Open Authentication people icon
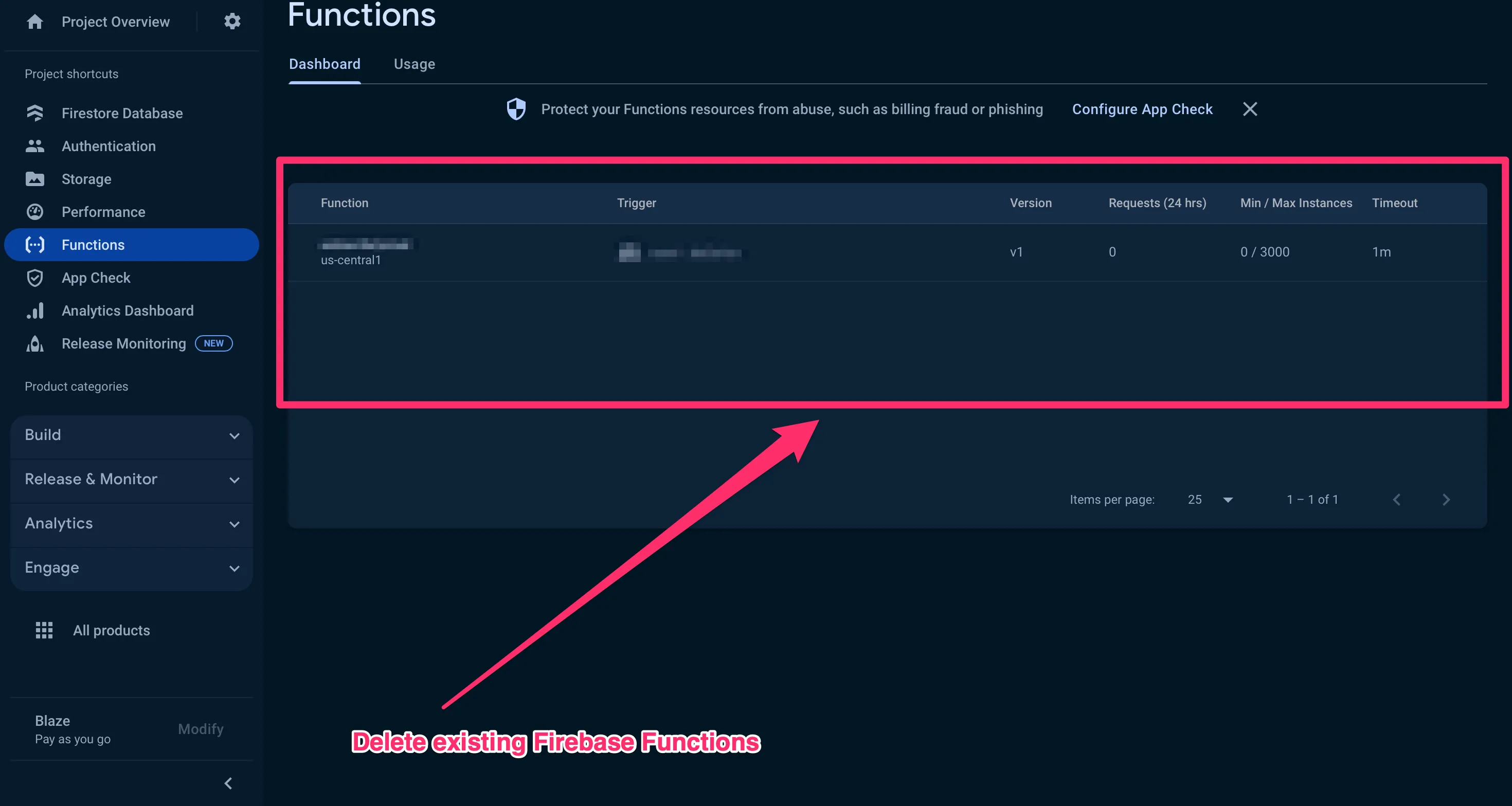Screen dimensions: 1512x806 35,146
